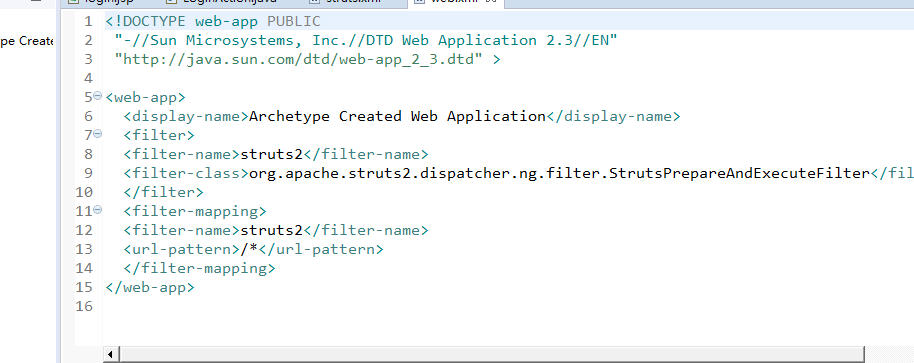The height and width of the screenshot is (363, 914).
Task: Click the horizontal scrollbar thumb
Action: pyautogui.click(x=492, y=354)
